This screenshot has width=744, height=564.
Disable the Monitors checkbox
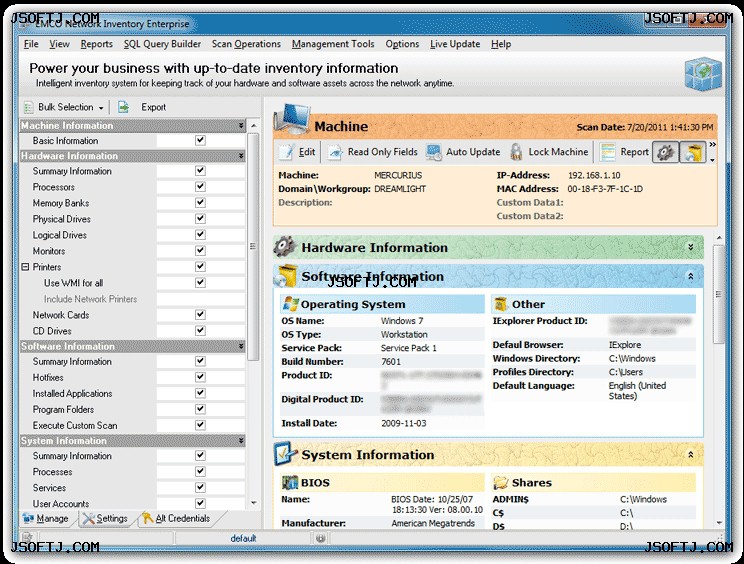coord(200,250)
